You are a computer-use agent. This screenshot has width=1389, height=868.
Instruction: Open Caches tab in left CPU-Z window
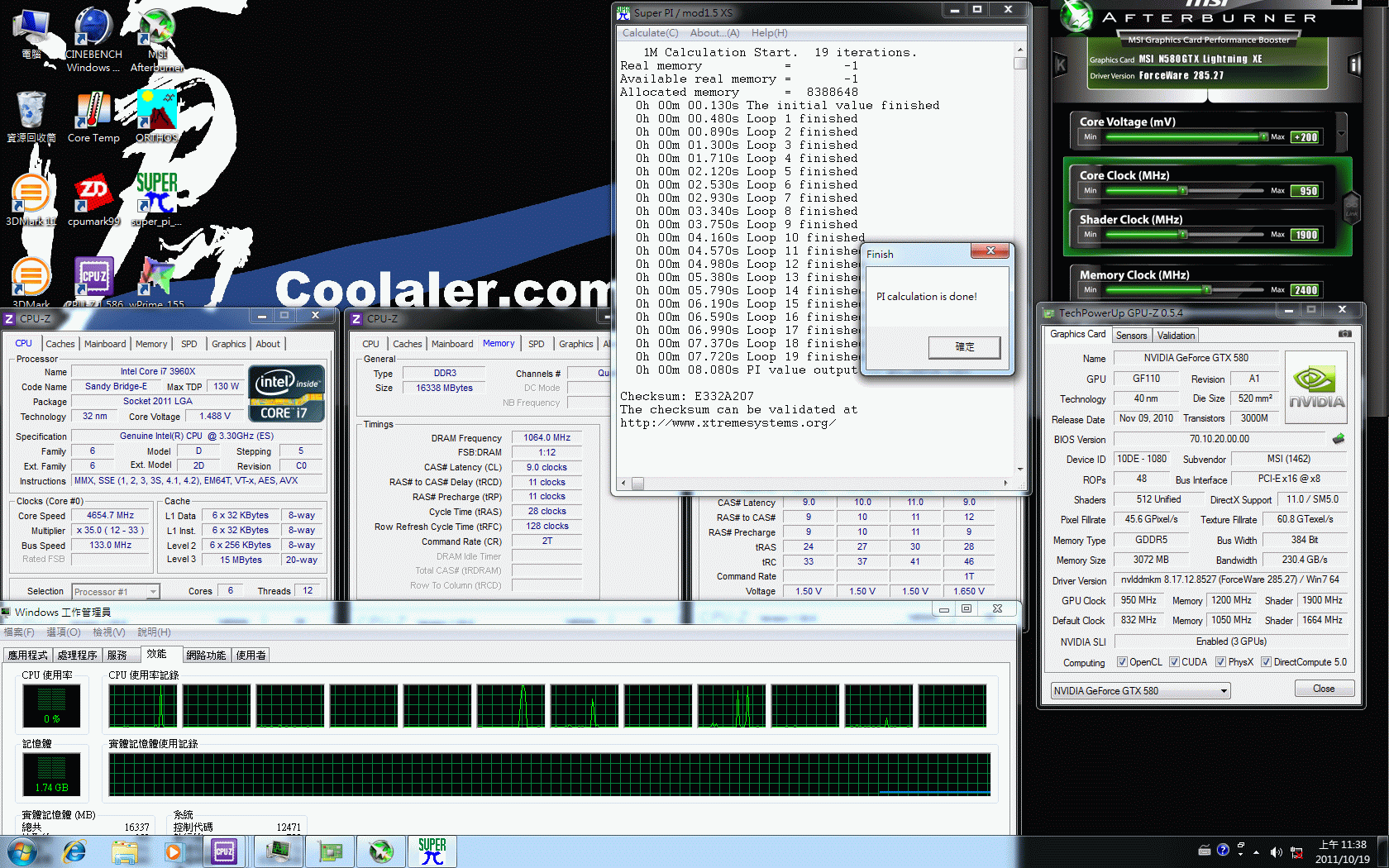(x=60, y=344)
